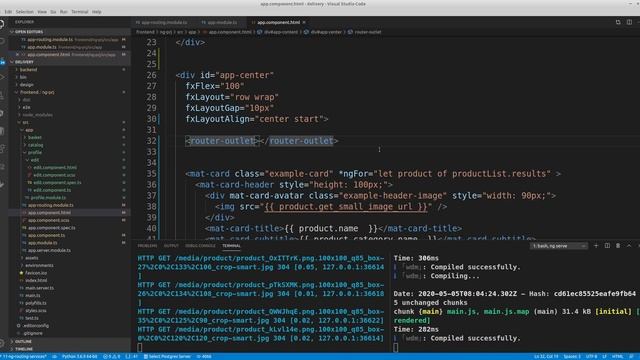Viewport: 640px width, 360px height.
Task: Open the Help menu
Action: tap(97, 12)
